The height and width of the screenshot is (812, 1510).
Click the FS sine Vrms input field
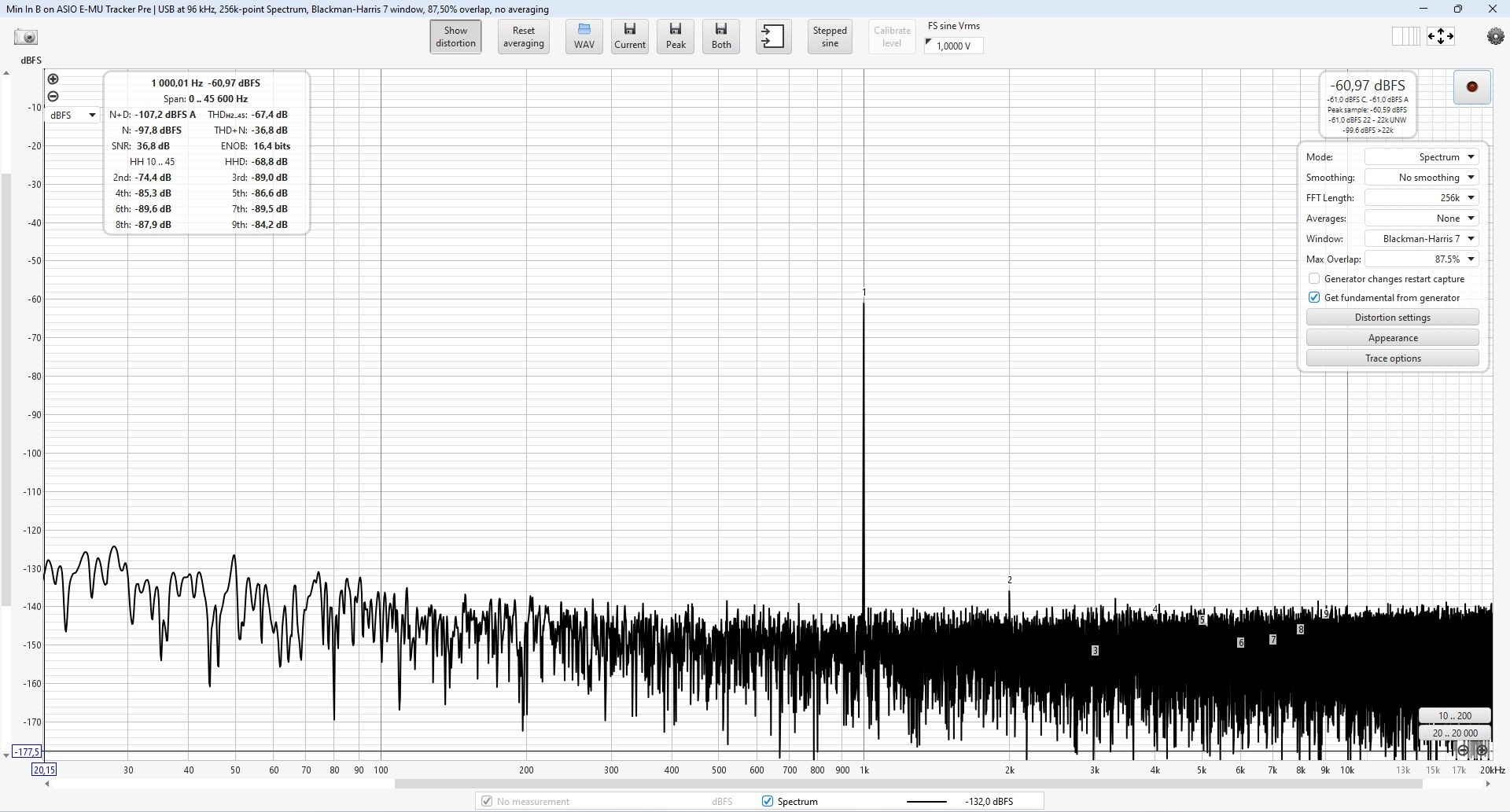(x=953, y=46)
